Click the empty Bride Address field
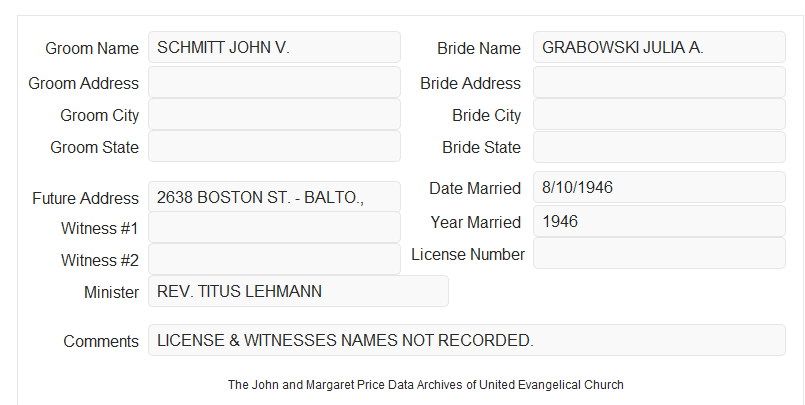Image resolution: width=805 pixels, height=405 pixels. point(659,82)
